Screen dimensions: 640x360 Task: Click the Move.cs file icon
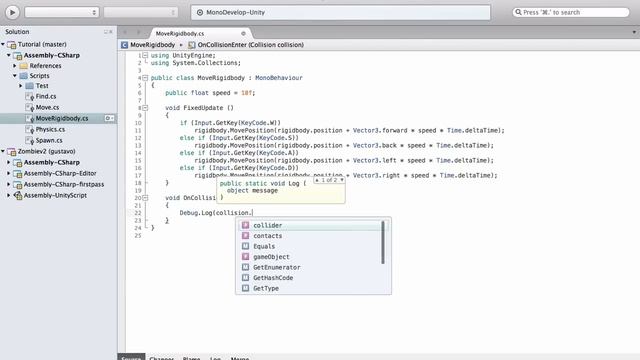29,108
